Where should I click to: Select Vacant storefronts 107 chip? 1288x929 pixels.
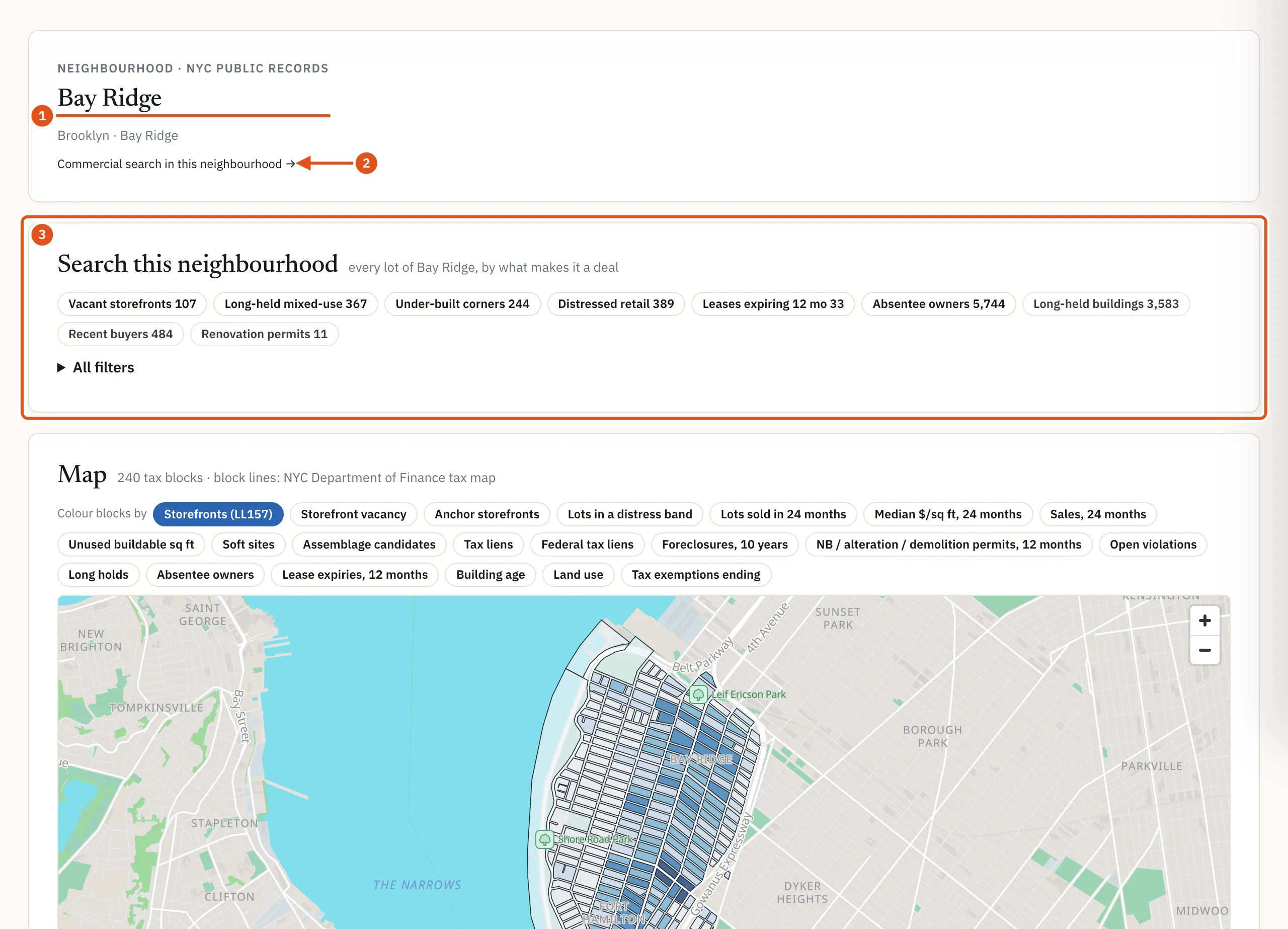coord(132,304)
